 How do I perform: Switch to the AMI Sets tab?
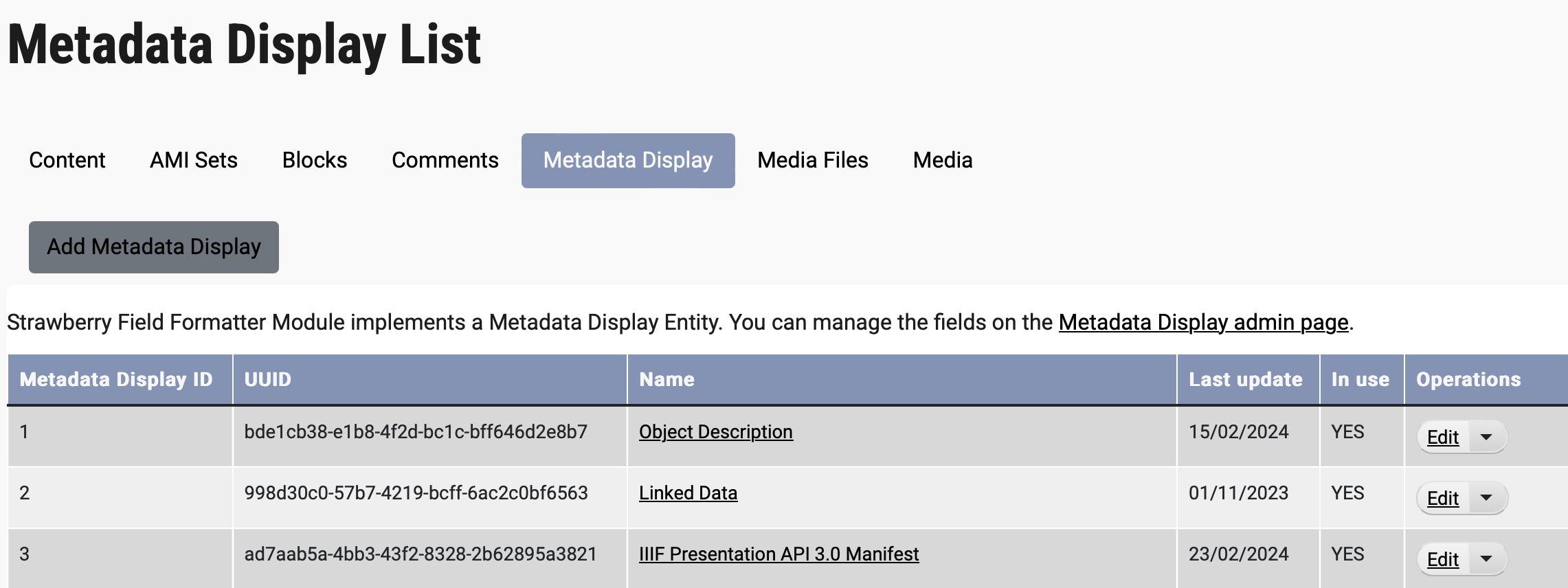click(x=194, y=160)
